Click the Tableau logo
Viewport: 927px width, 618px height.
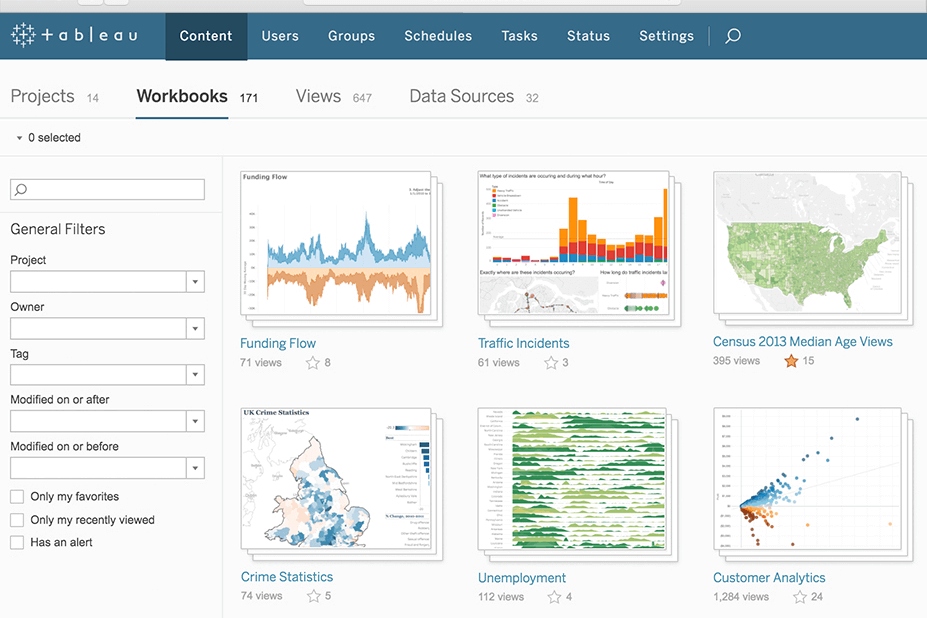pos(74,35)
